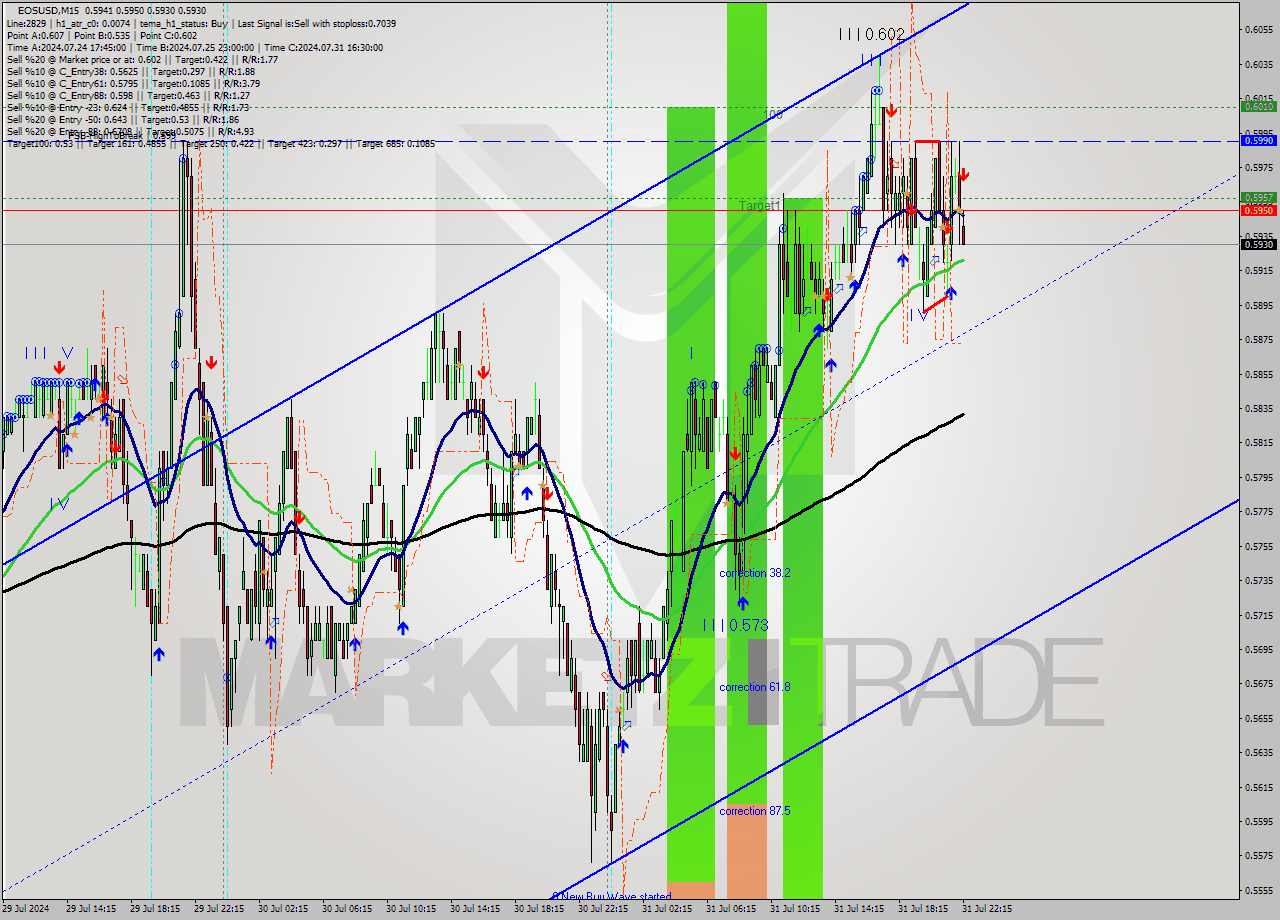
Task: Click the 'I I I 0.573' wave label
Action: [x=735, y=625]
